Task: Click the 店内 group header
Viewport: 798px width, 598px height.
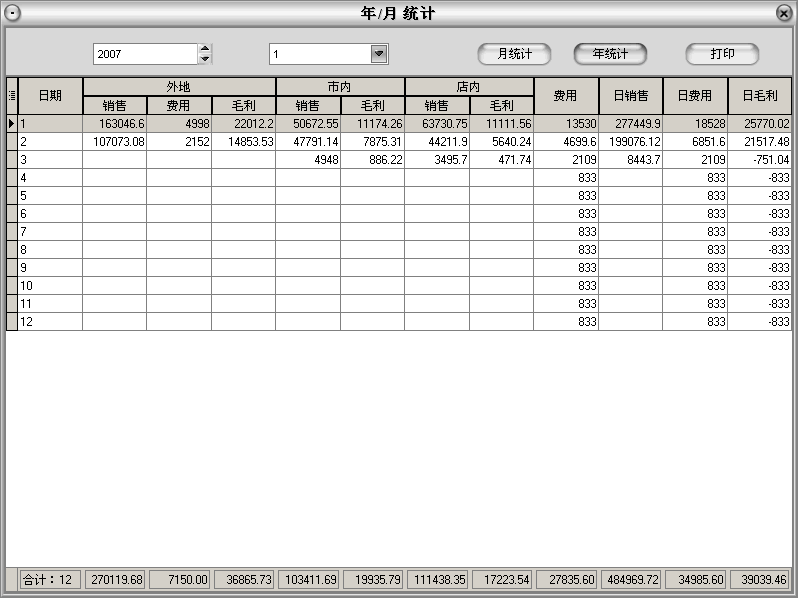Action: [x=469, y=87]
